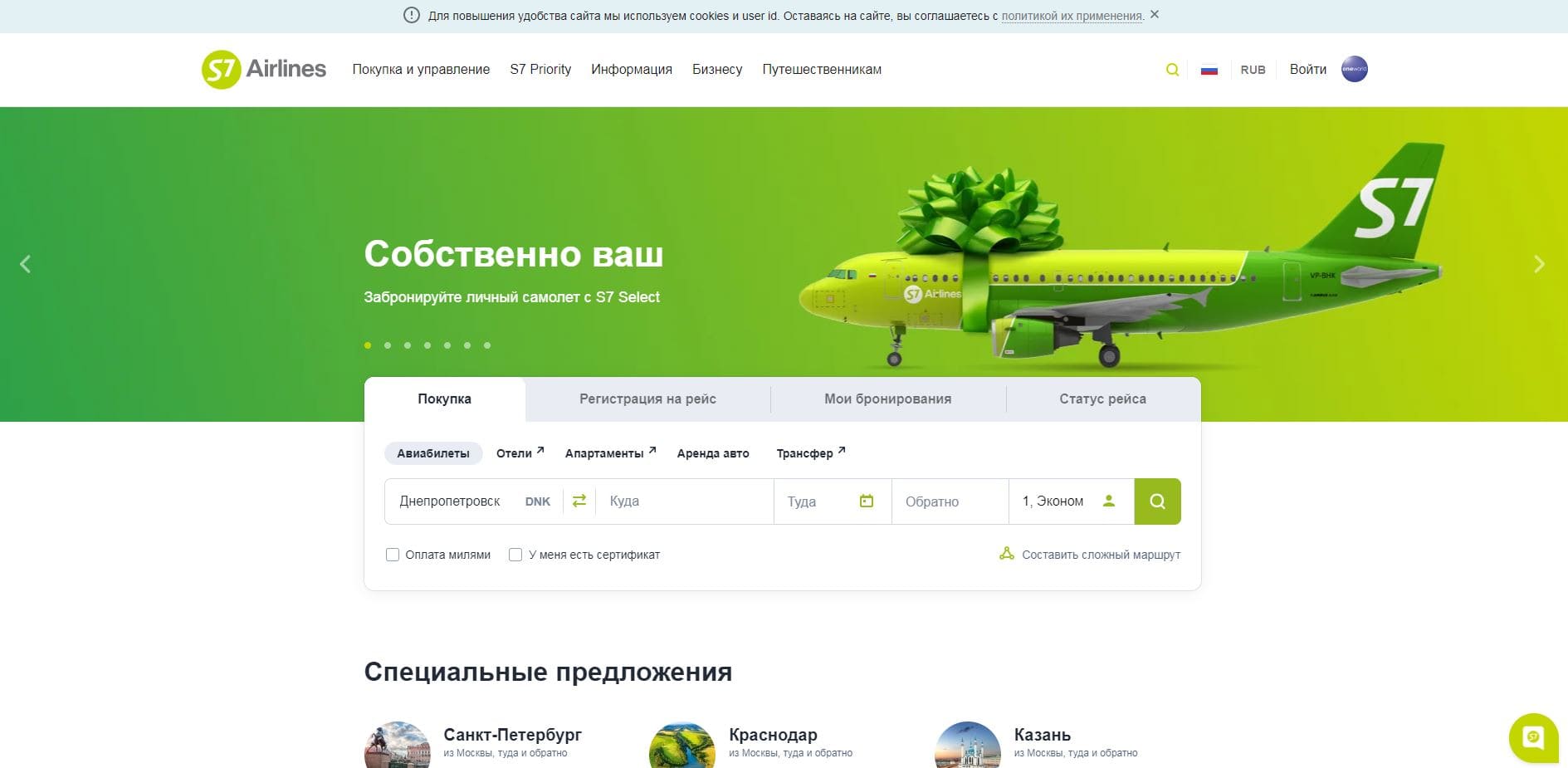1568x768 pixels.
Task: Open the Апартаменты external link
Action: click(610, 453)
